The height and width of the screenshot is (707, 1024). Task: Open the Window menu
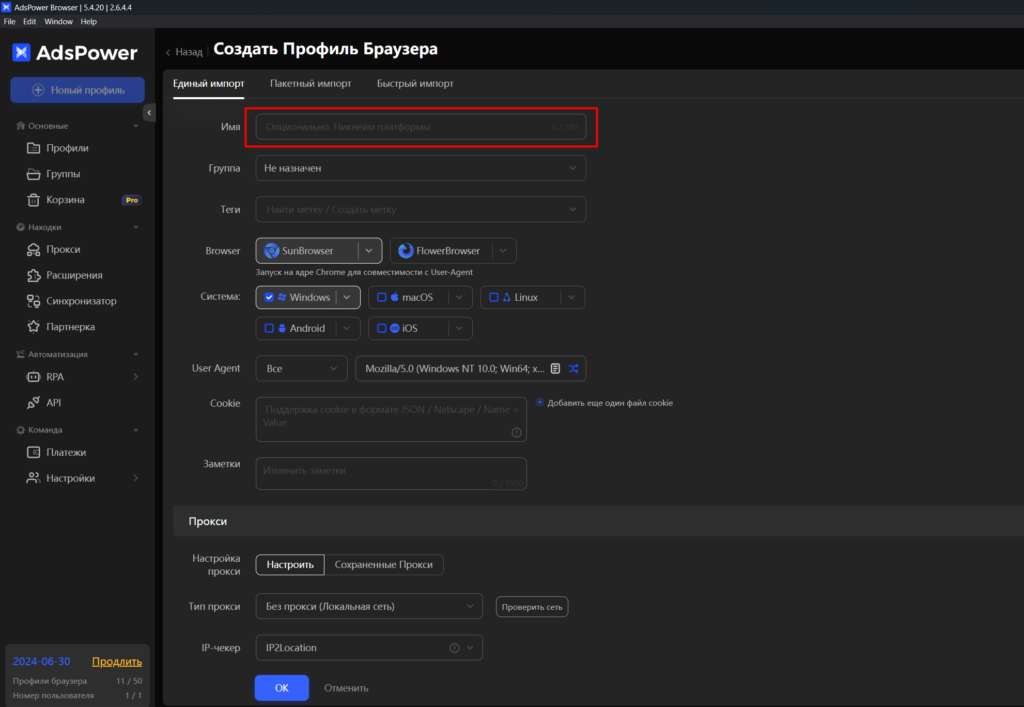click(59, 21)
